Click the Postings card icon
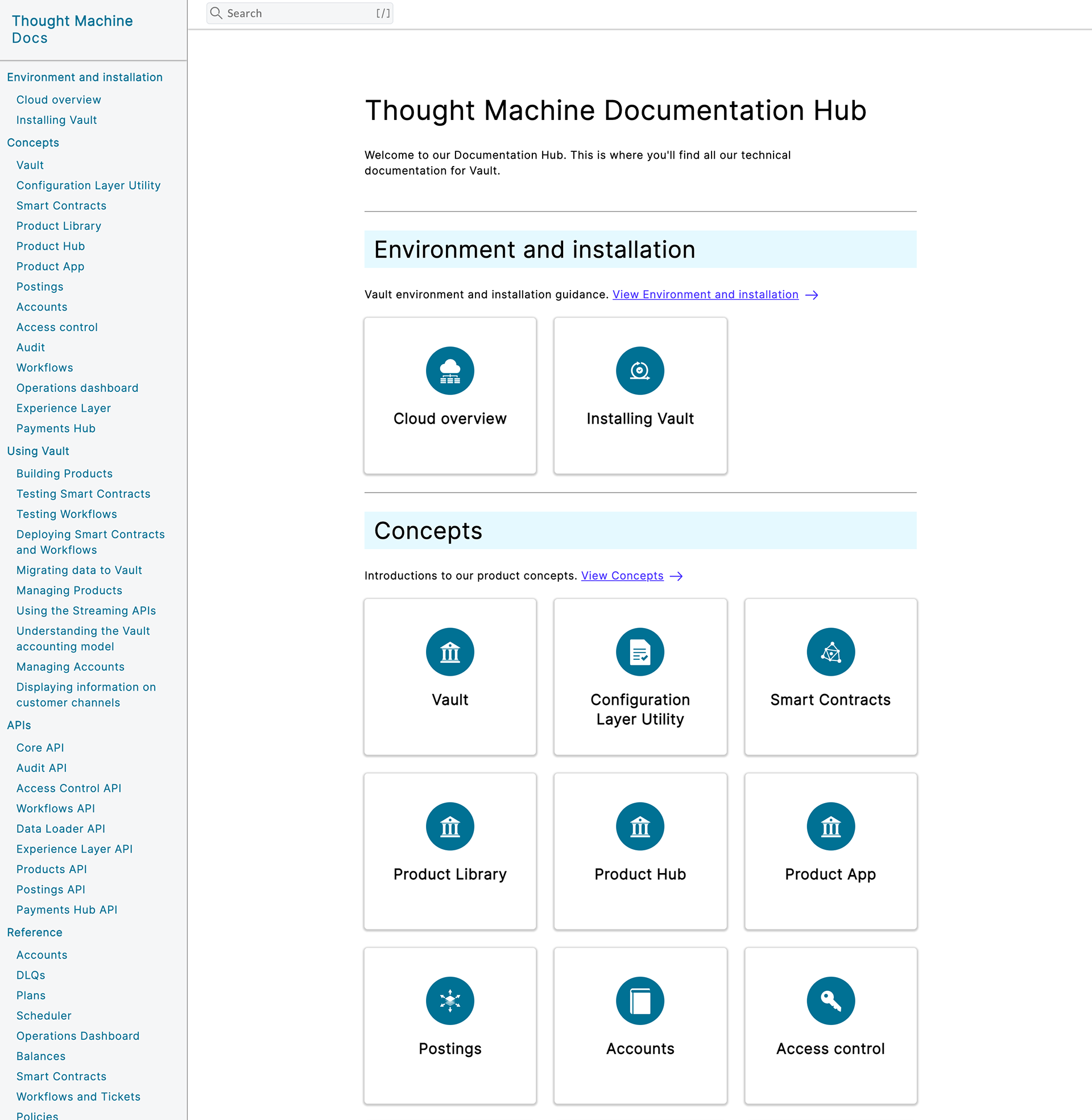 (450, 1001)
